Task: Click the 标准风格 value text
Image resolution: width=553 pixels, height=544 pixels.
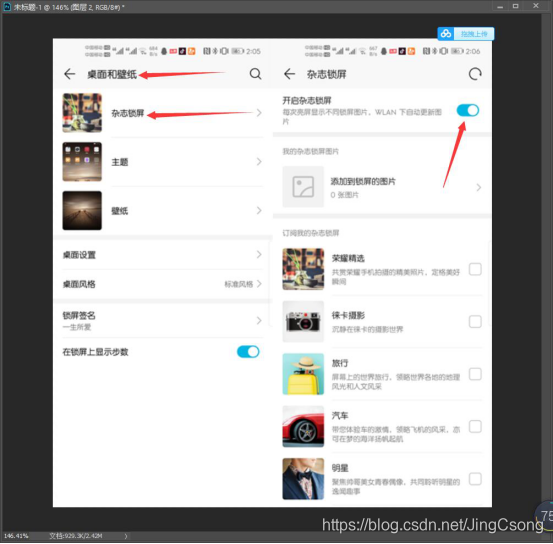Action: point(239,284)
